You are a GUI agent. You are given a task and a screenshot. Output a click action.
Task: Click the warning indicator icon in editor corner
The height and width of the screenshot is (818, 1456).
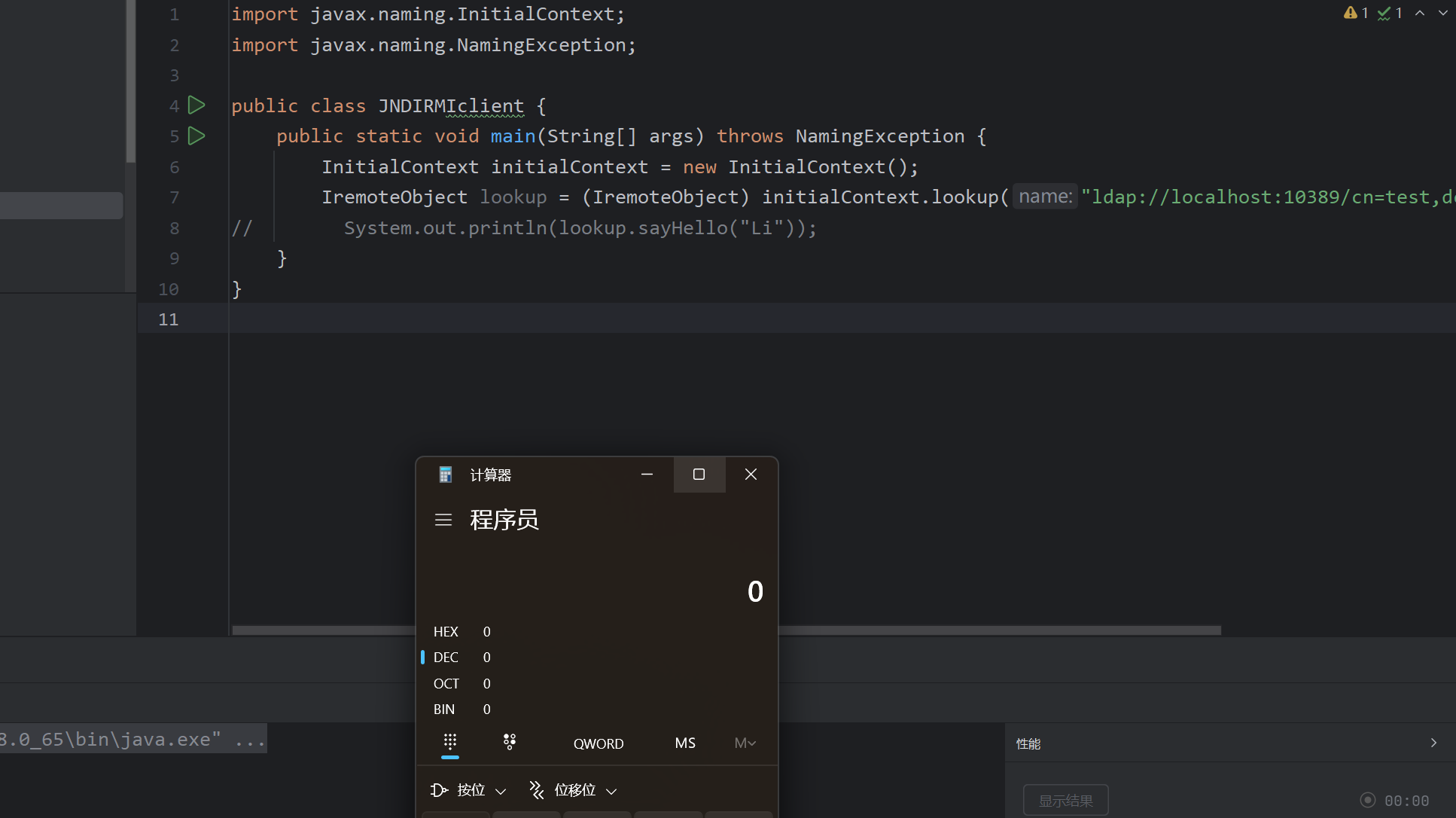(1351, 13)
